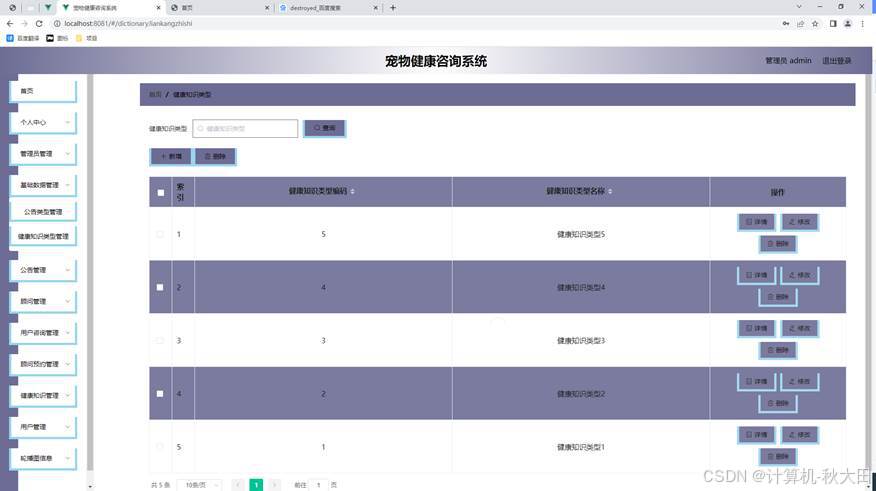Open a new browser tab with plus
The height and width of the screenshot is (491, 876).
393,8
